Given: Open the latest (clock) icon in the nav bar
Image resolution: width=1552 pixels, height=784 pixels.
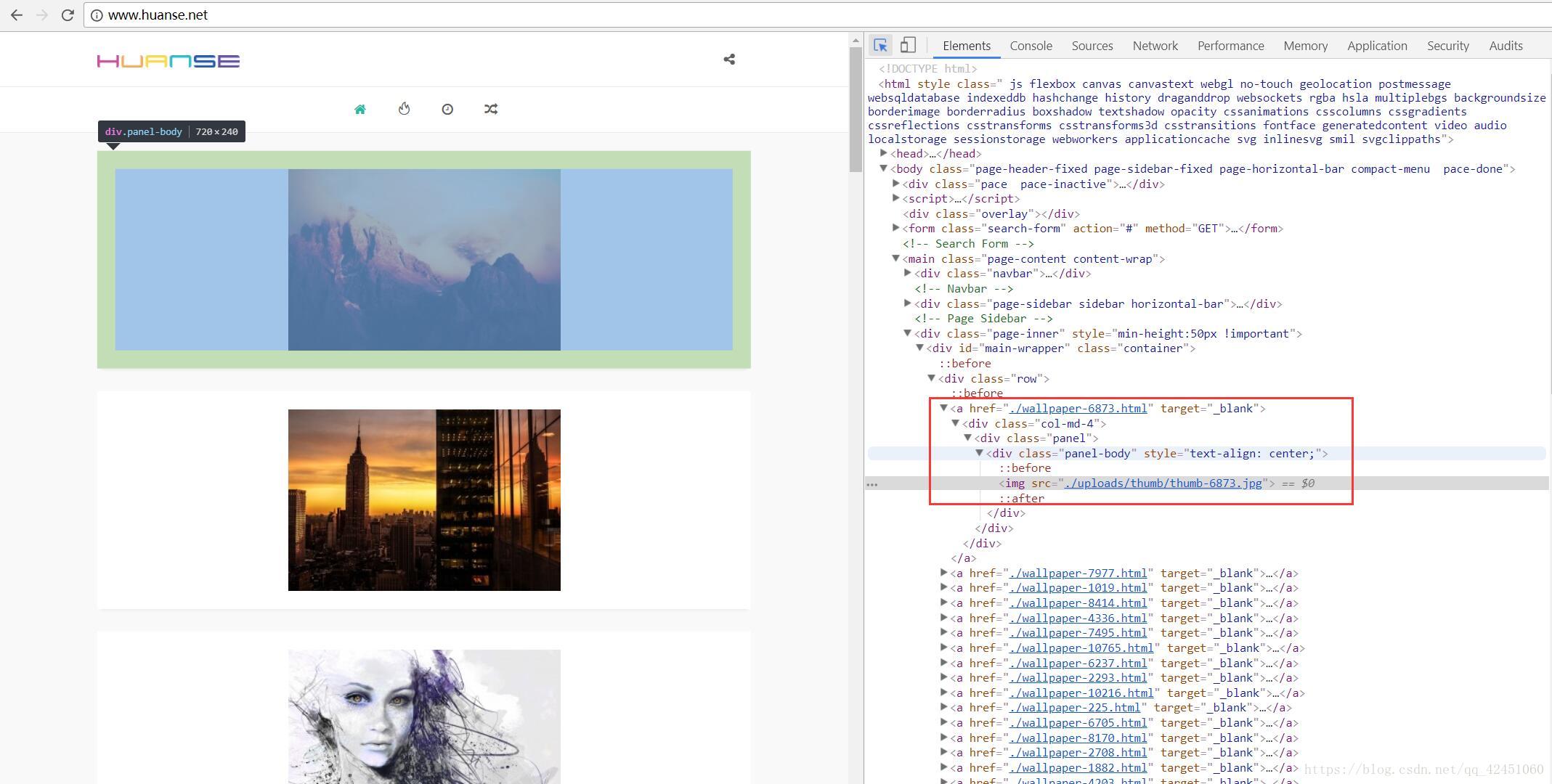Looking at the screenshot, I should coord(447,109).
